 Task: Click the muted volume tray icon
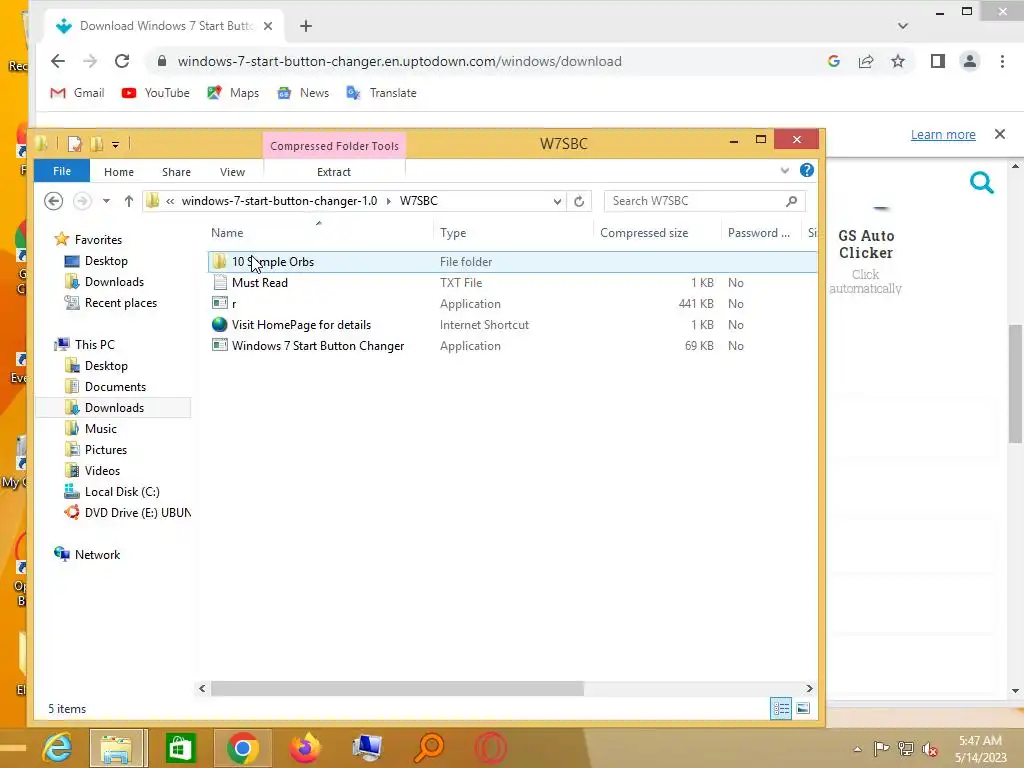[930, 749]
